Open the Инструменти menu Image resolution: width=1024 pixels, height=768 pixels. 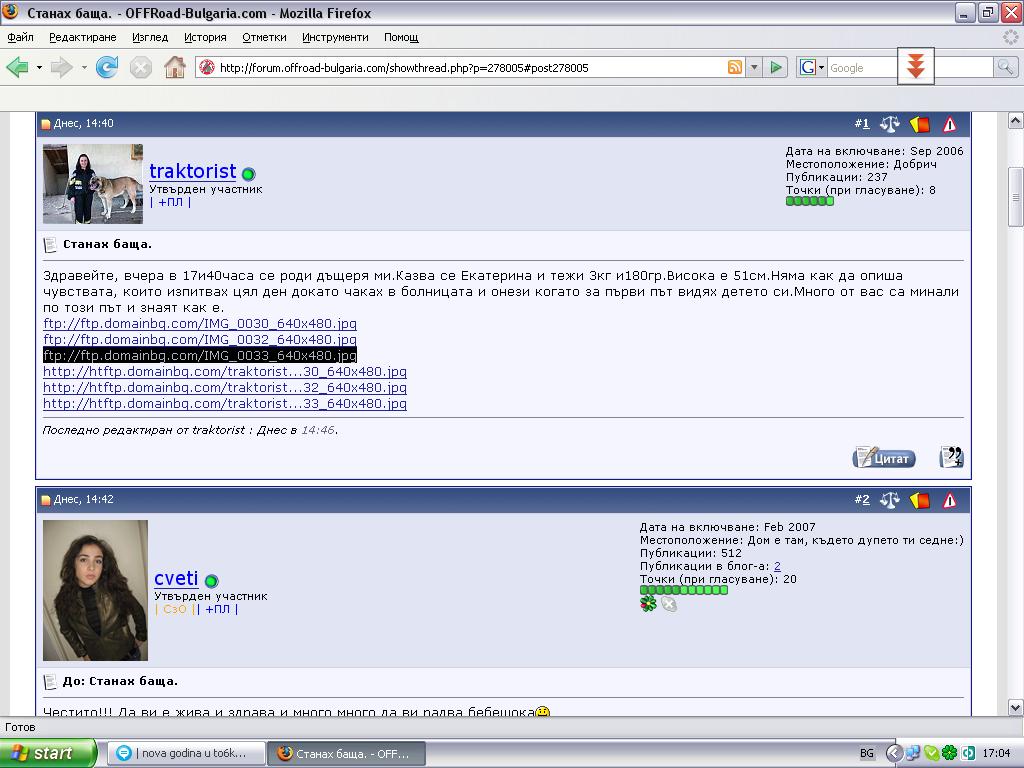[335, 37]
